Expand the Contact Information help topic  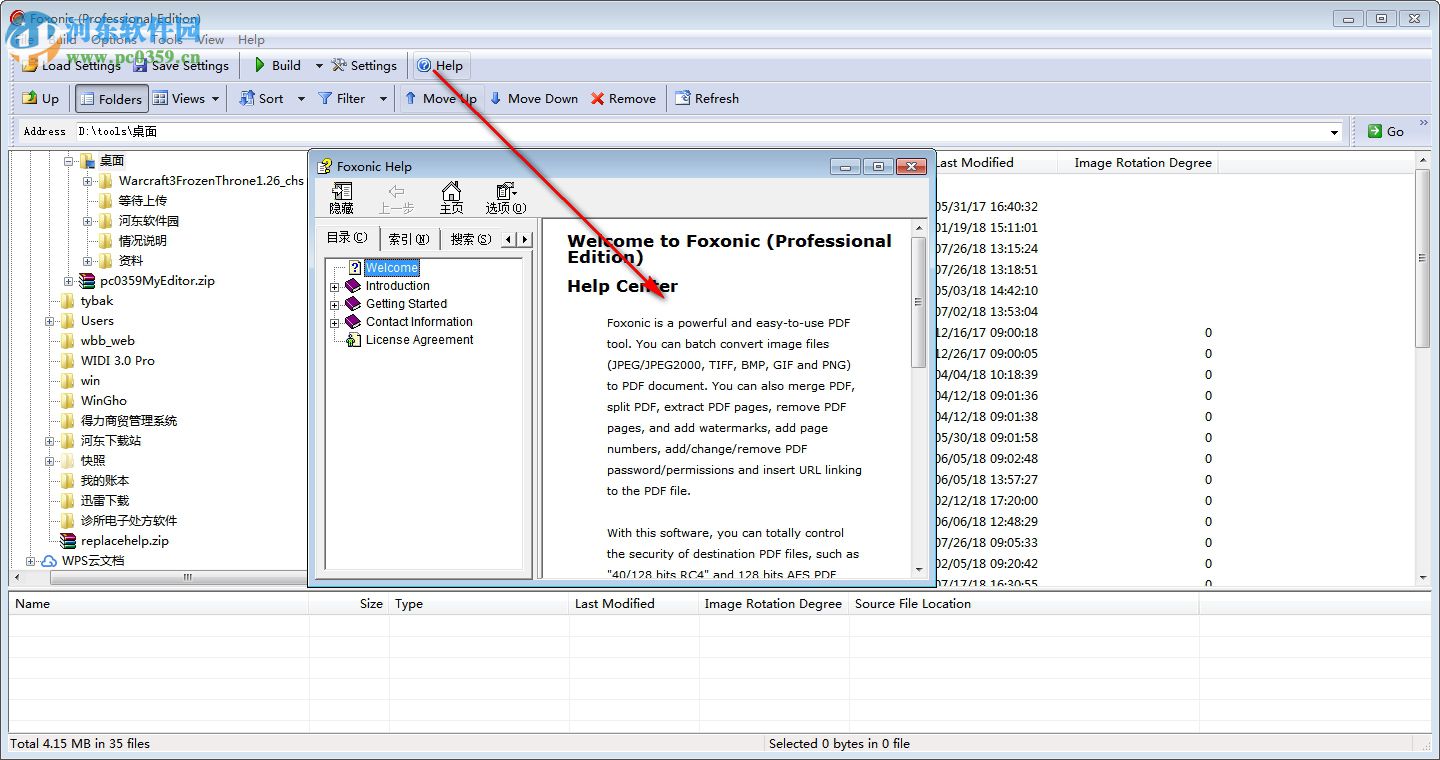coord(334,322)
